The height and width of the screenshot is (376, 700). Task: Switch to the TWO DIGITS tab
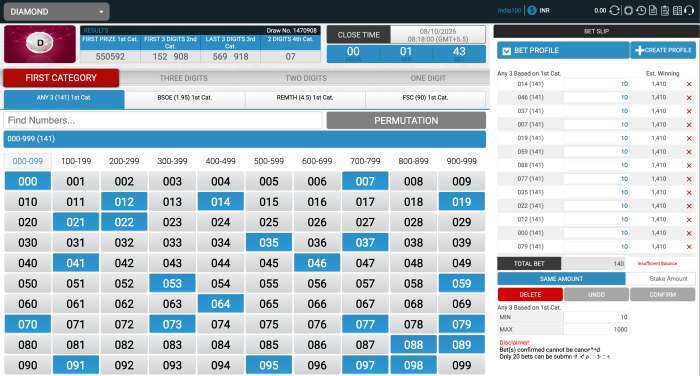point(306,78)
